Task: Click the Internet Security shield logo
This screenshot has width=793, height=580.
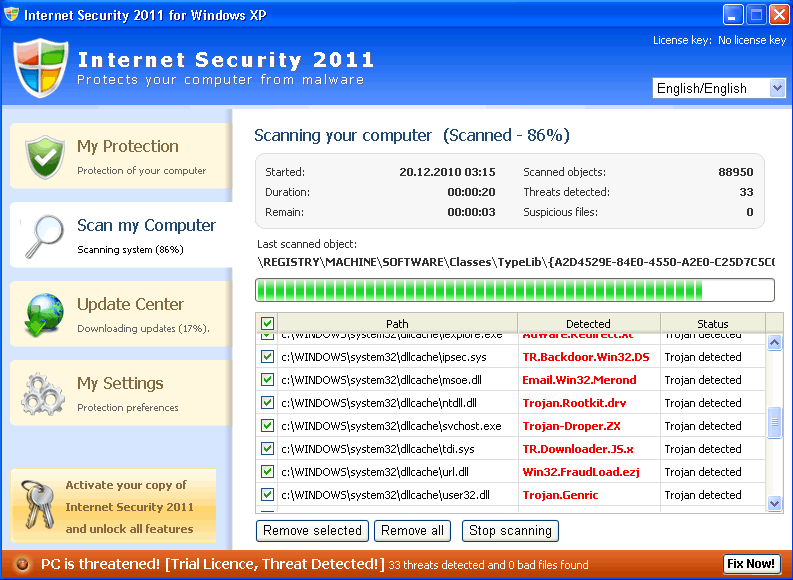Action: pos(40,68)
